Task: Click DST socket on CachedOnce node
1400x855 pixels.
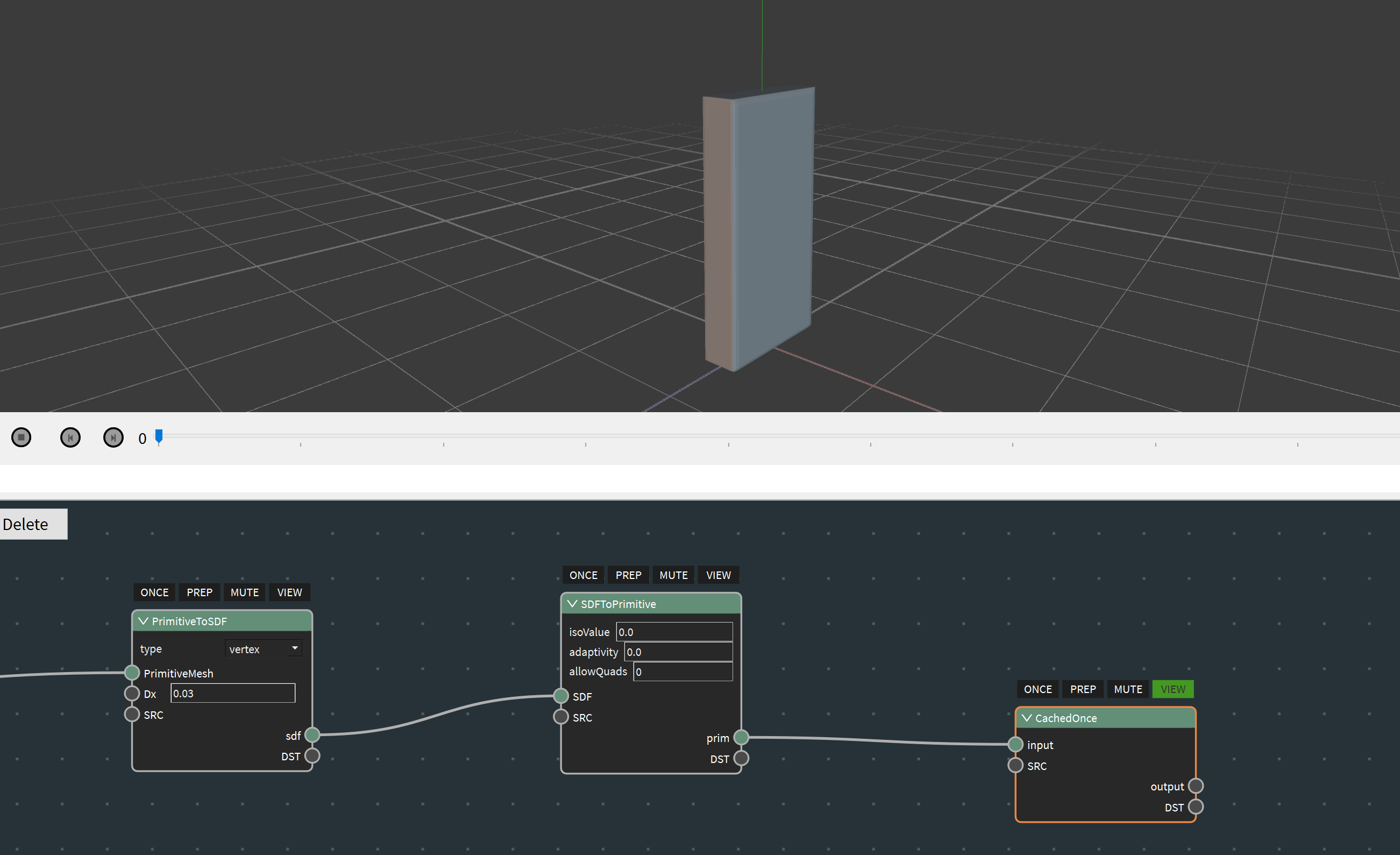Action: pos(1196,807)
